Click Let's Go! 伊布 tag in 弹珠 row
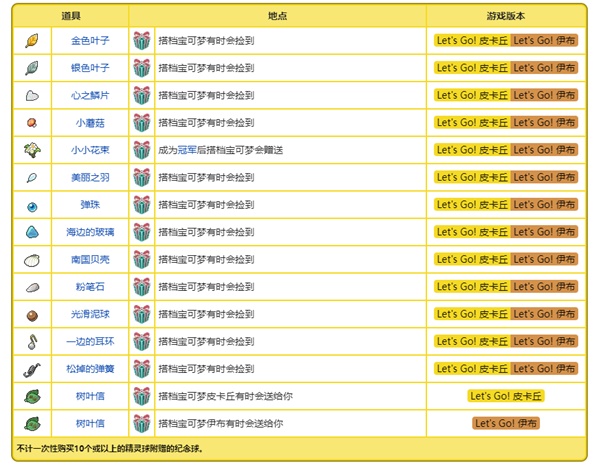 click(x=544, y=205)
